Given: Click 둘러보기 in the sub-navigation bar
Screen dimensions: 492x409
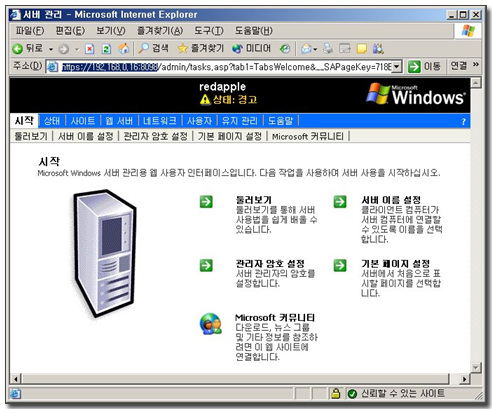Looking at the screenshot, I should (x=31, y=136).
